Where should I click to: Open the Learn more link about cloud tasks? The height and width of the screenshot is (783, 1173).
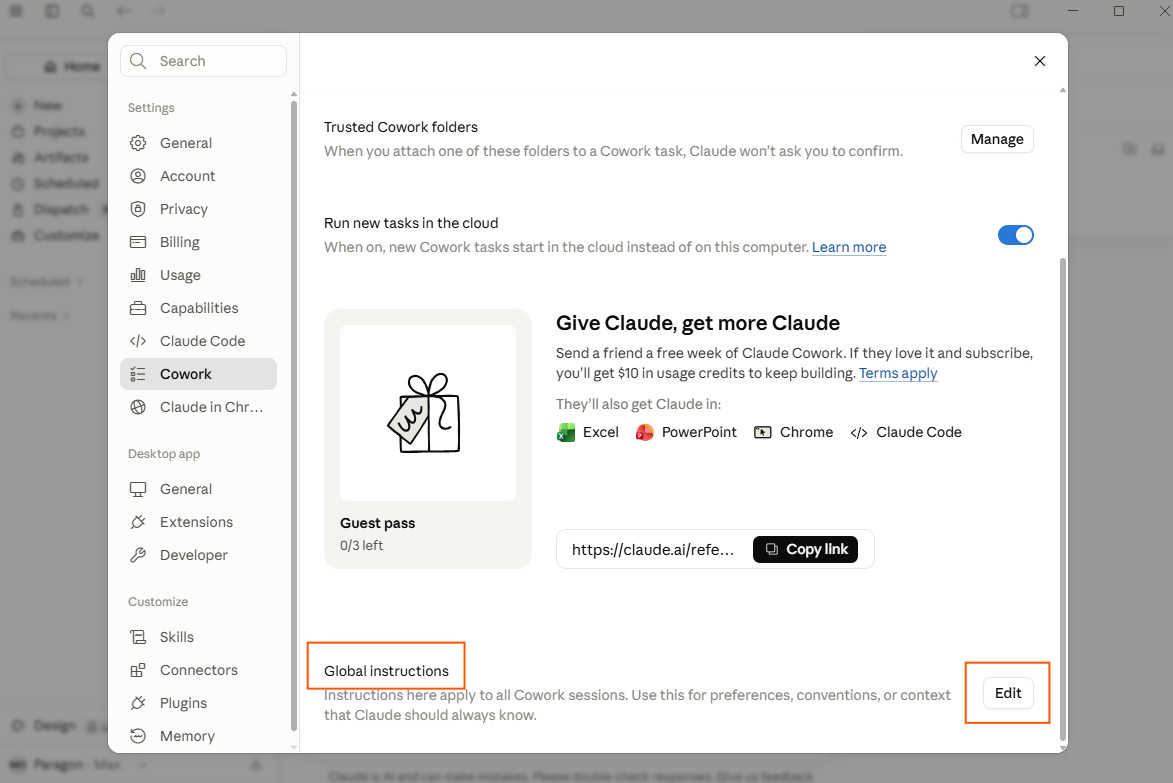pyautogui.click(x=849, y=247)
